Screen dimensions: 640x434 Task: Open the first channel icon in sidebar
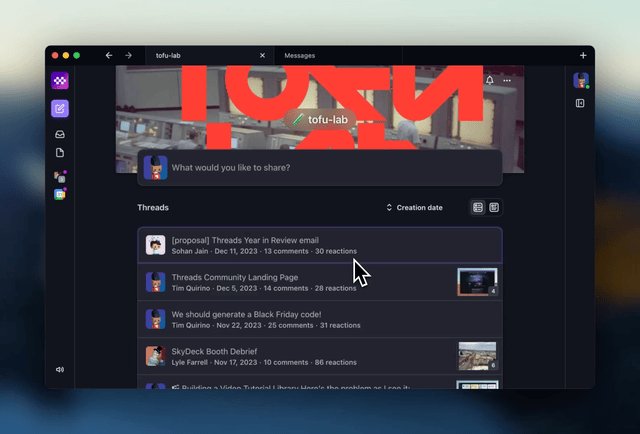[60, 176]
